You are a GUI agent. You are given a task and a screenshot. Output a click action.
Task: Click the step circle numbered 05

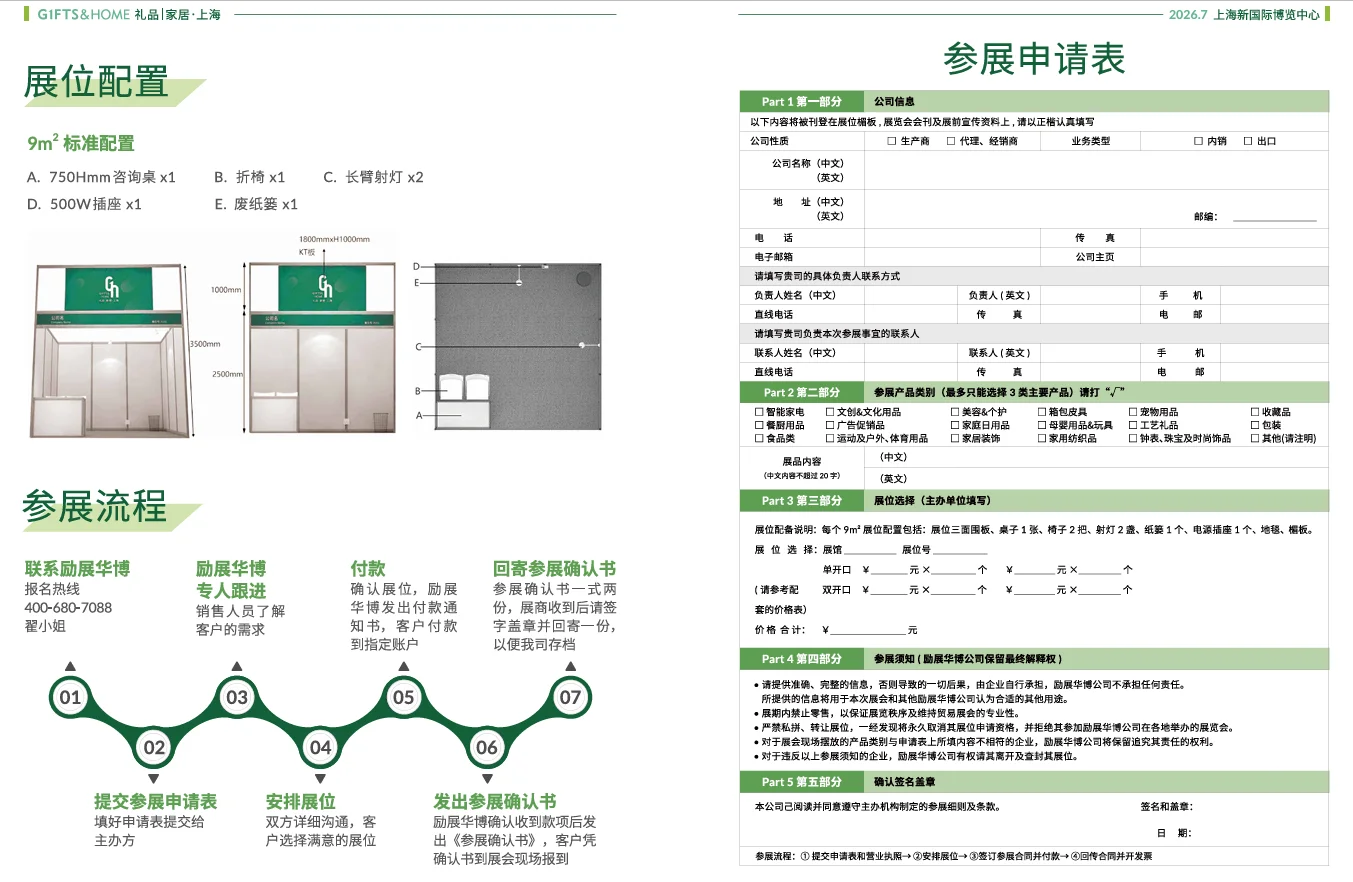403,697
